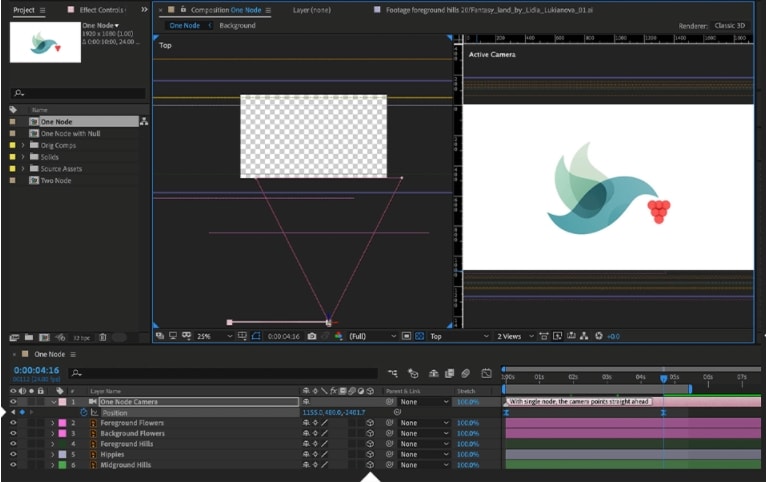The width and height of the screenshot is (766, 482).
Task: Open the 2 Views layout dropdown
Action: [x=515, y=336]
